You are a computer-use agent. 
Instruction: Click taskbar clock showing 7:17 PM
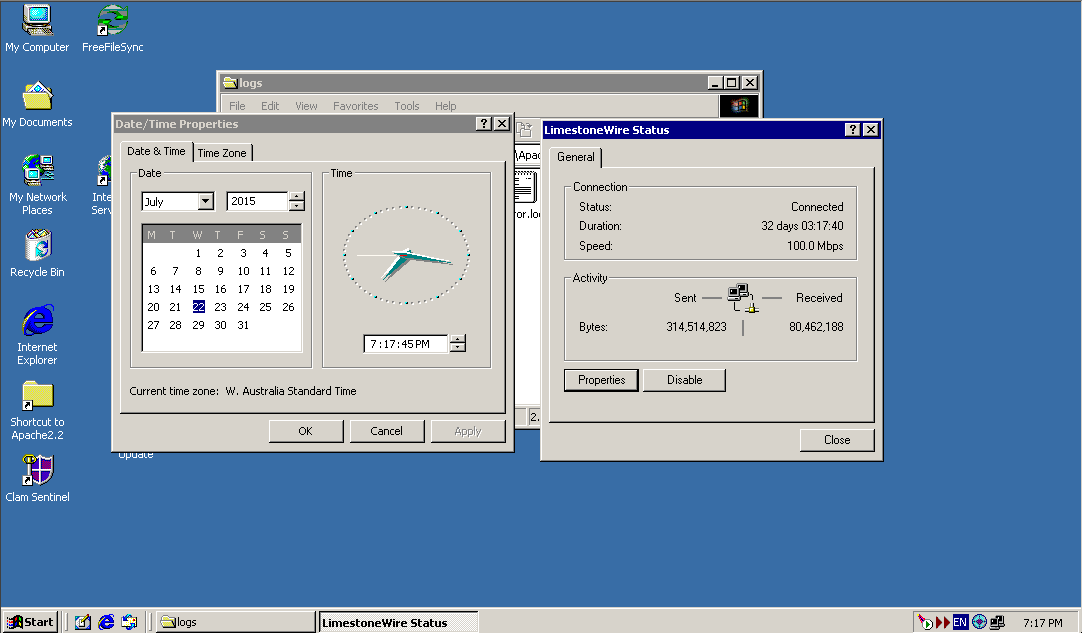1043,623
